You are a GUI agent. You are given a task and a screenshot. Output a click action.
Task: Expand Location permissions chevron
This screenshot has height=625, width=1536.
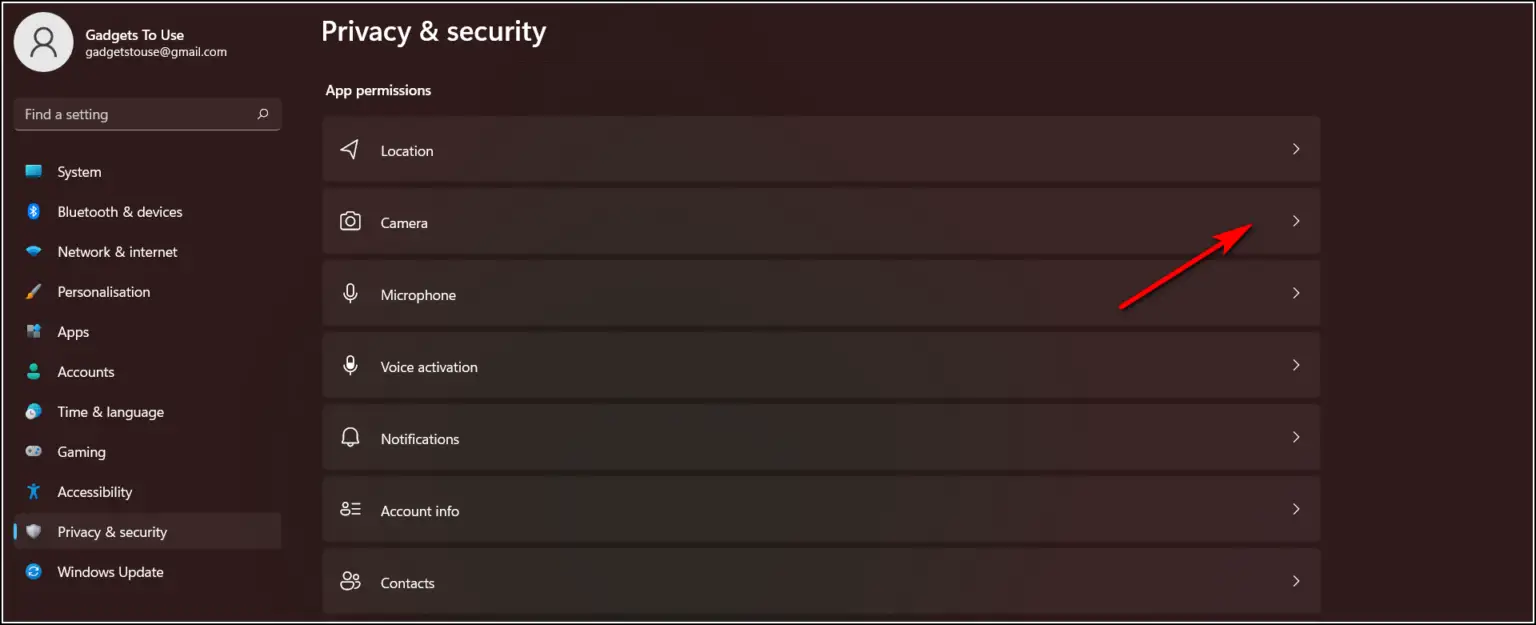coord(1296,149)
